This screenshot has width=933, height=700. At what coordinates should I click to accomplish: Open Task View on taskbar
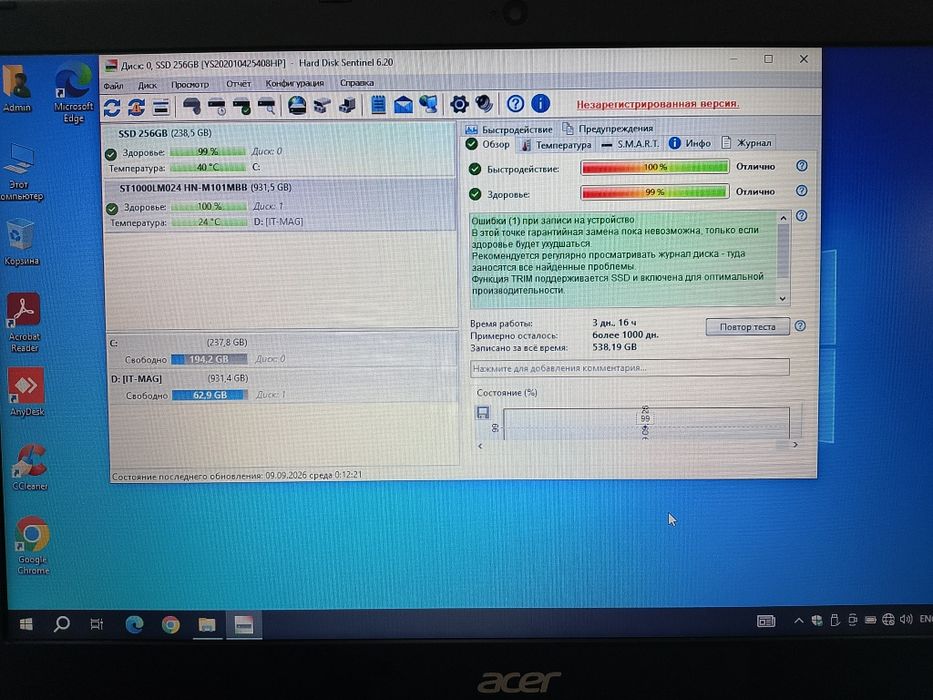coord(96,624)
